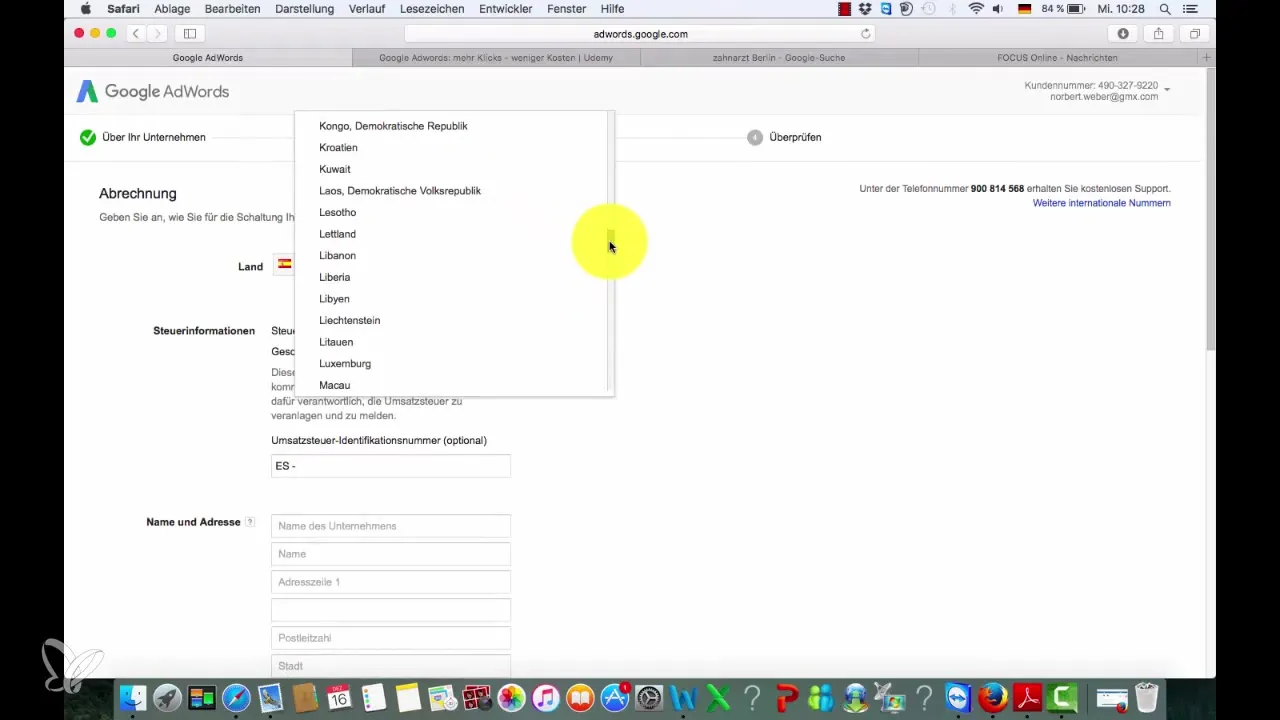Focus the Safari address bar
Viewport: 1280px width, 720px height.
coord(640,33)
